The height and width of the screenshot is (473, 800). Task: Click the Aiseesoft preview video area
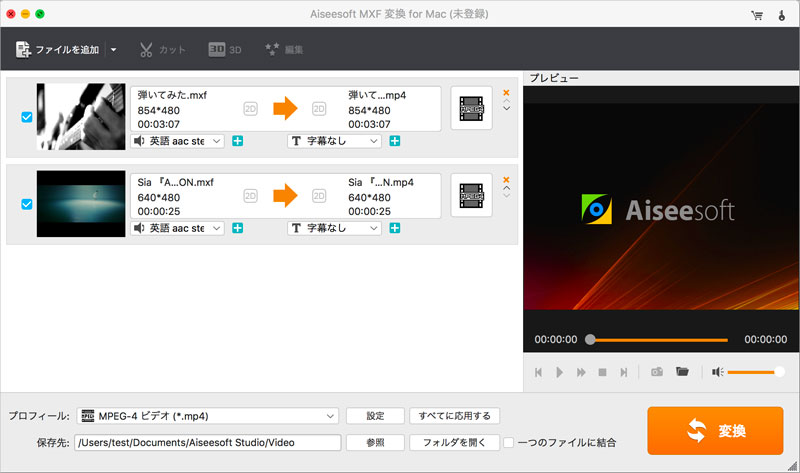(661, 207)
